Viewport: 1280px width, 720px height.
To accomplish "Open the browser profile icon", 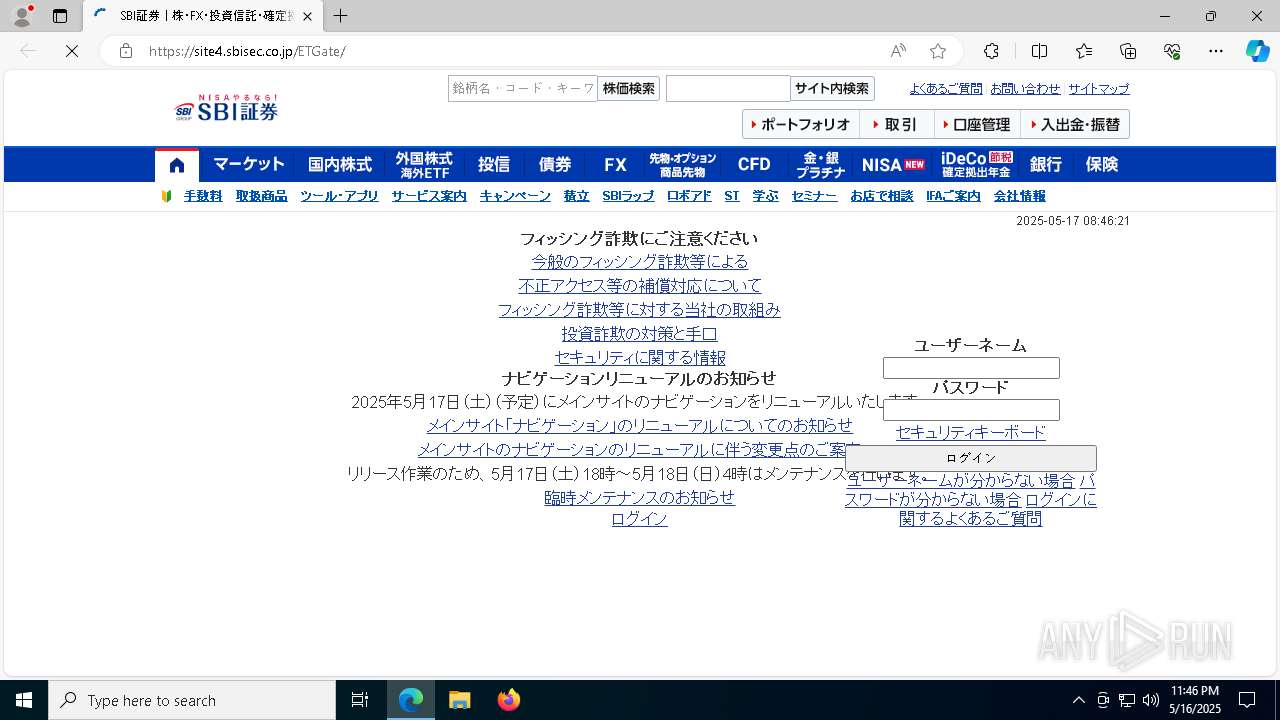I will [22, 16].
